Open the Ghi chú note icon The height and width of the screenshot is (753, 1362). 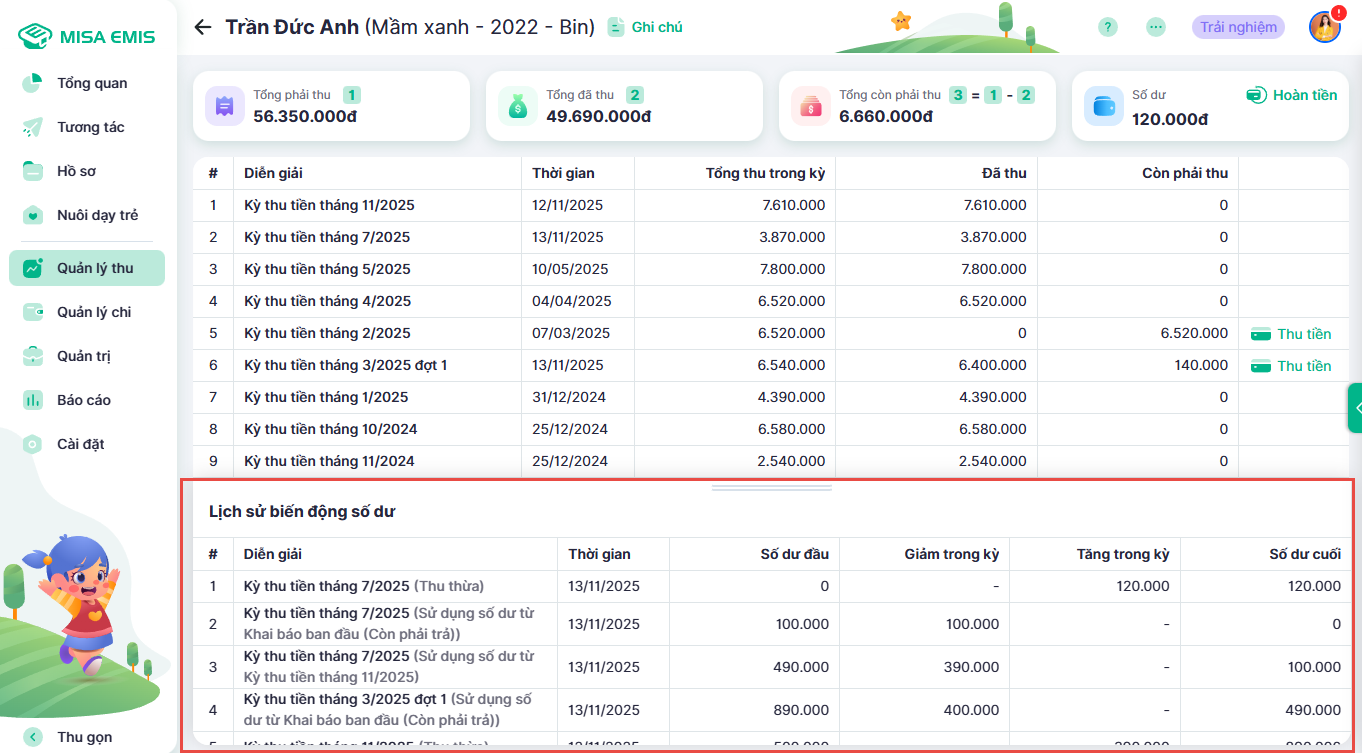point(617,27)
